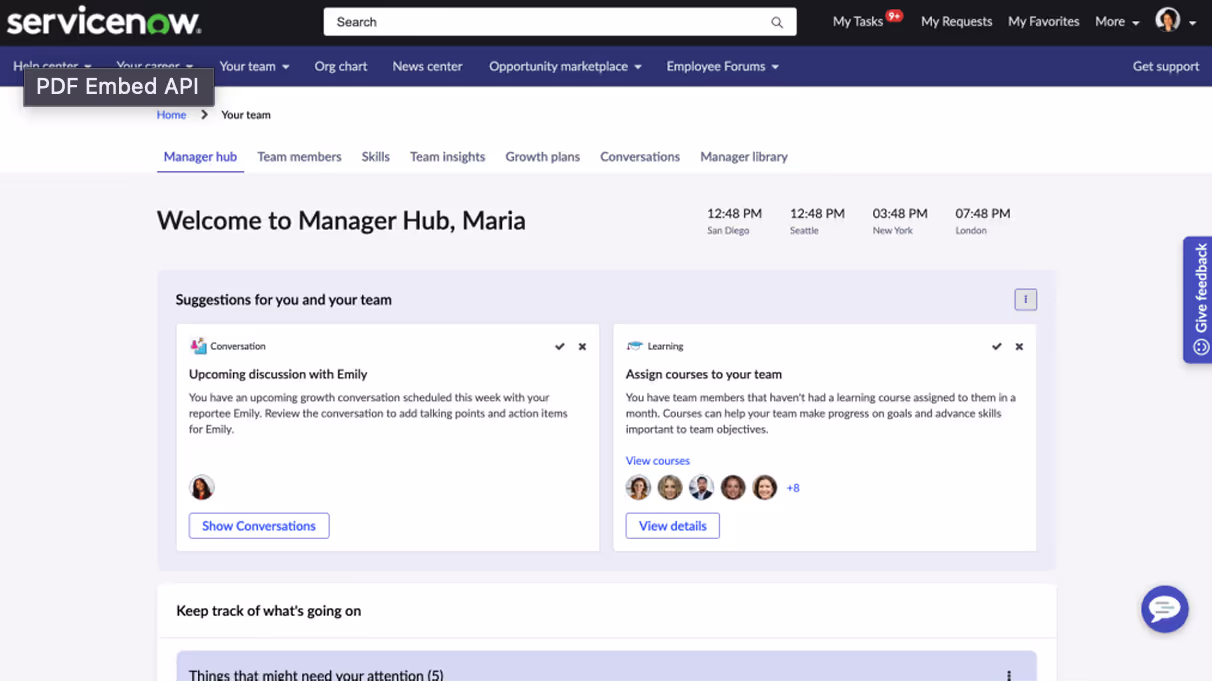The height and width of the screenshot is (682, 1212).
Task: Click the search magnifying glass icon
Action: [777, 21]
